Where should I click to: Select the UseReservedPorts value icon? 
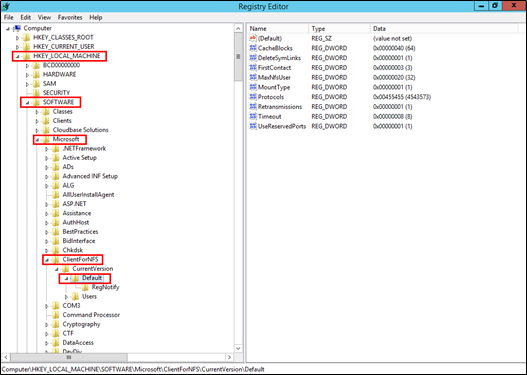253,126
